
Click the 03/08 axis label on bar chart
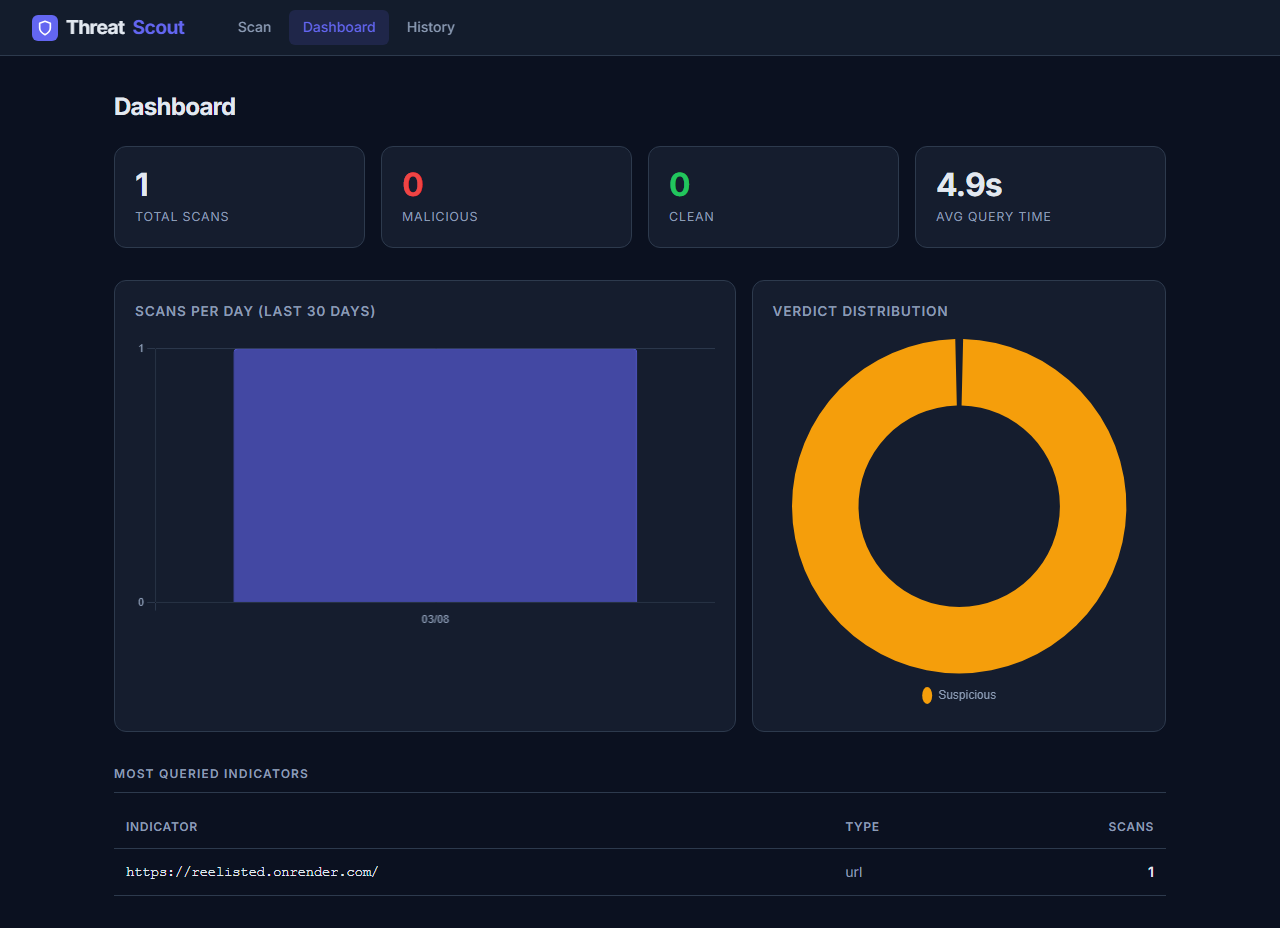435,619
